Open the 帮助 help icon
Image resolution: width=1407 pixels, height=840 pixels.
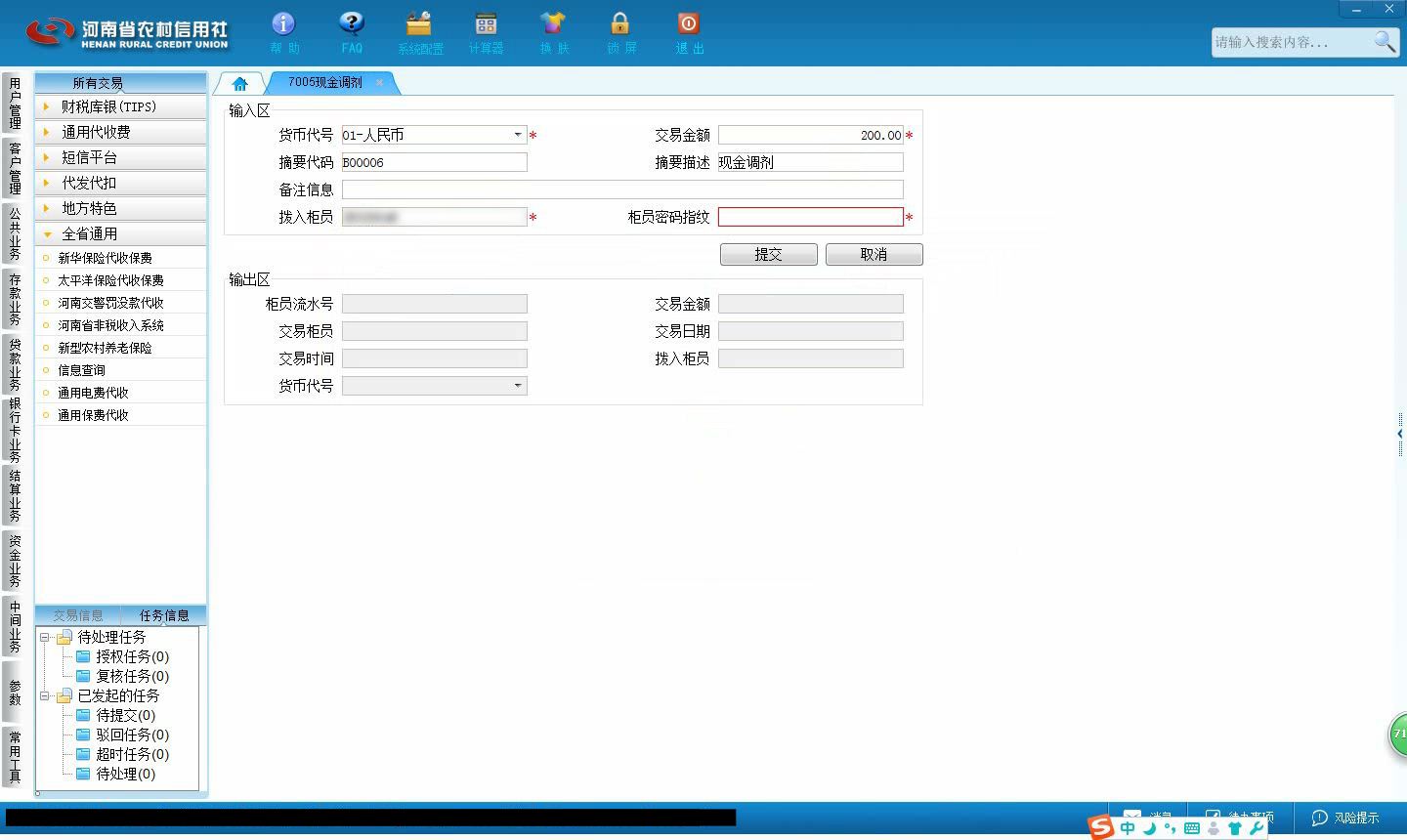pyautogui.click(x=283, y=24)
